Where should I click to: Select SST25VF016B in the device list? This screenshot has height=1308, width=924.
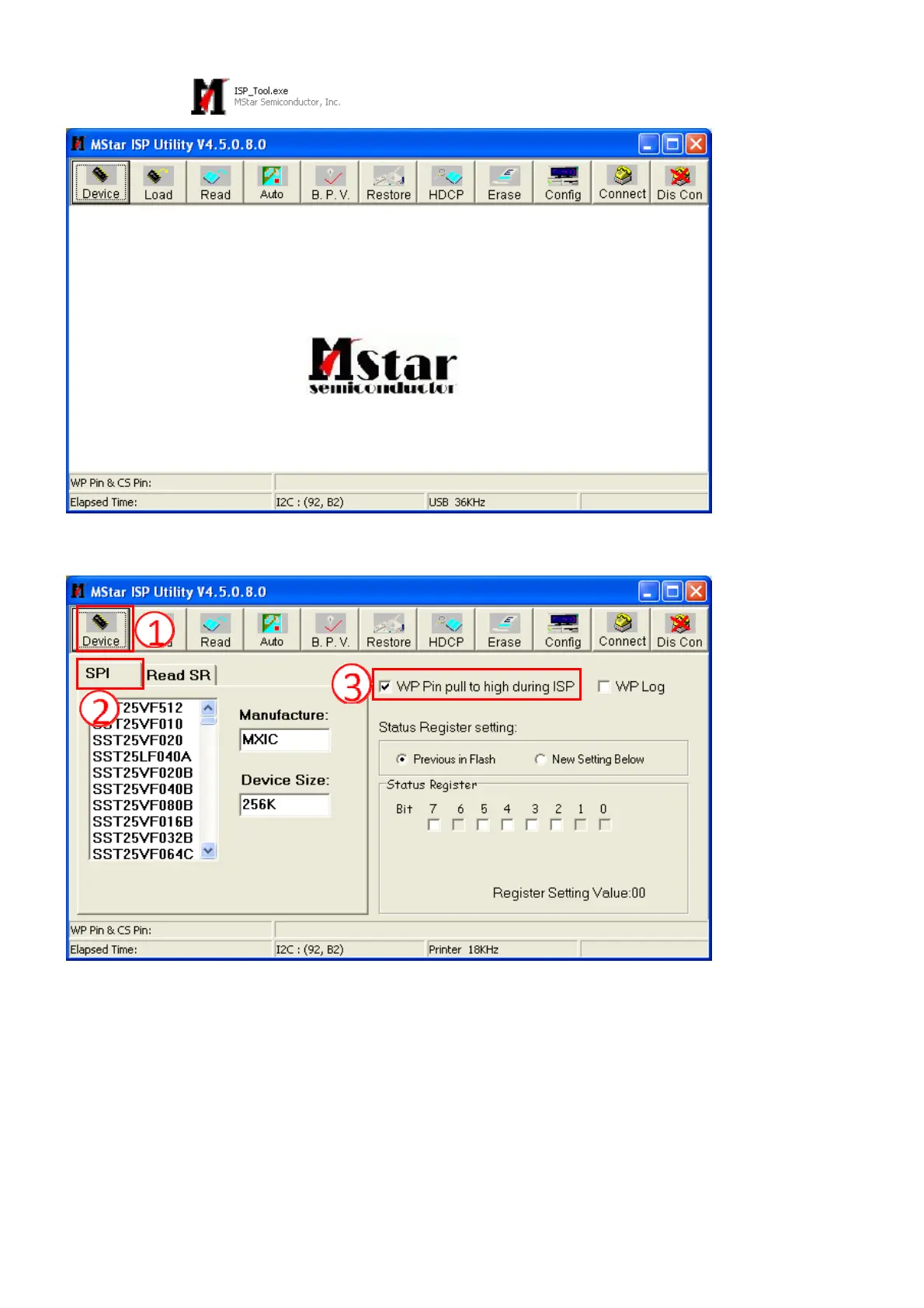point(143,822)
